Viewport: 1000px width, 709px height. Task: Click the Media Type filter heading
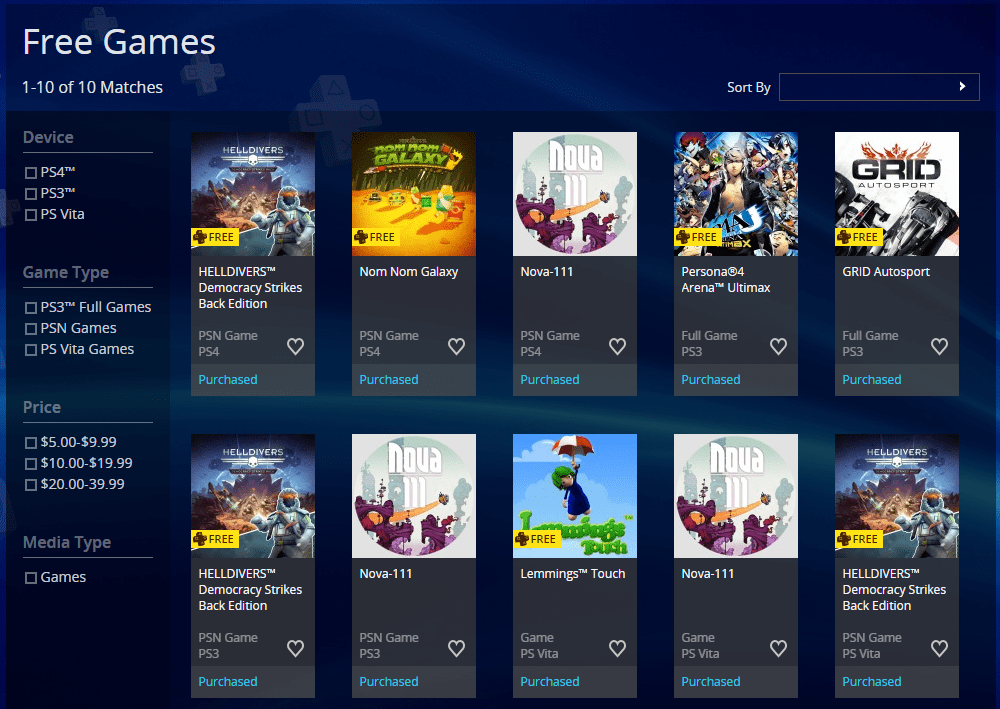point(67,543)
